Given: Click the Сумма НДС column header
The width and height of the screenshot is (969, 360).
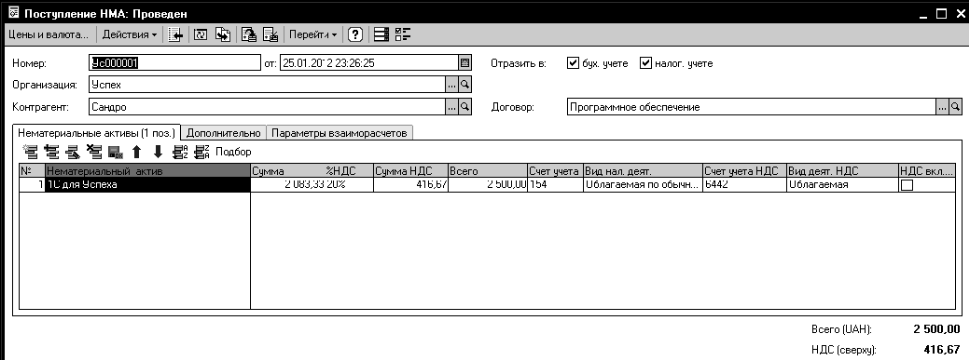Looking at the screenshot, I should tap(411, 171).
